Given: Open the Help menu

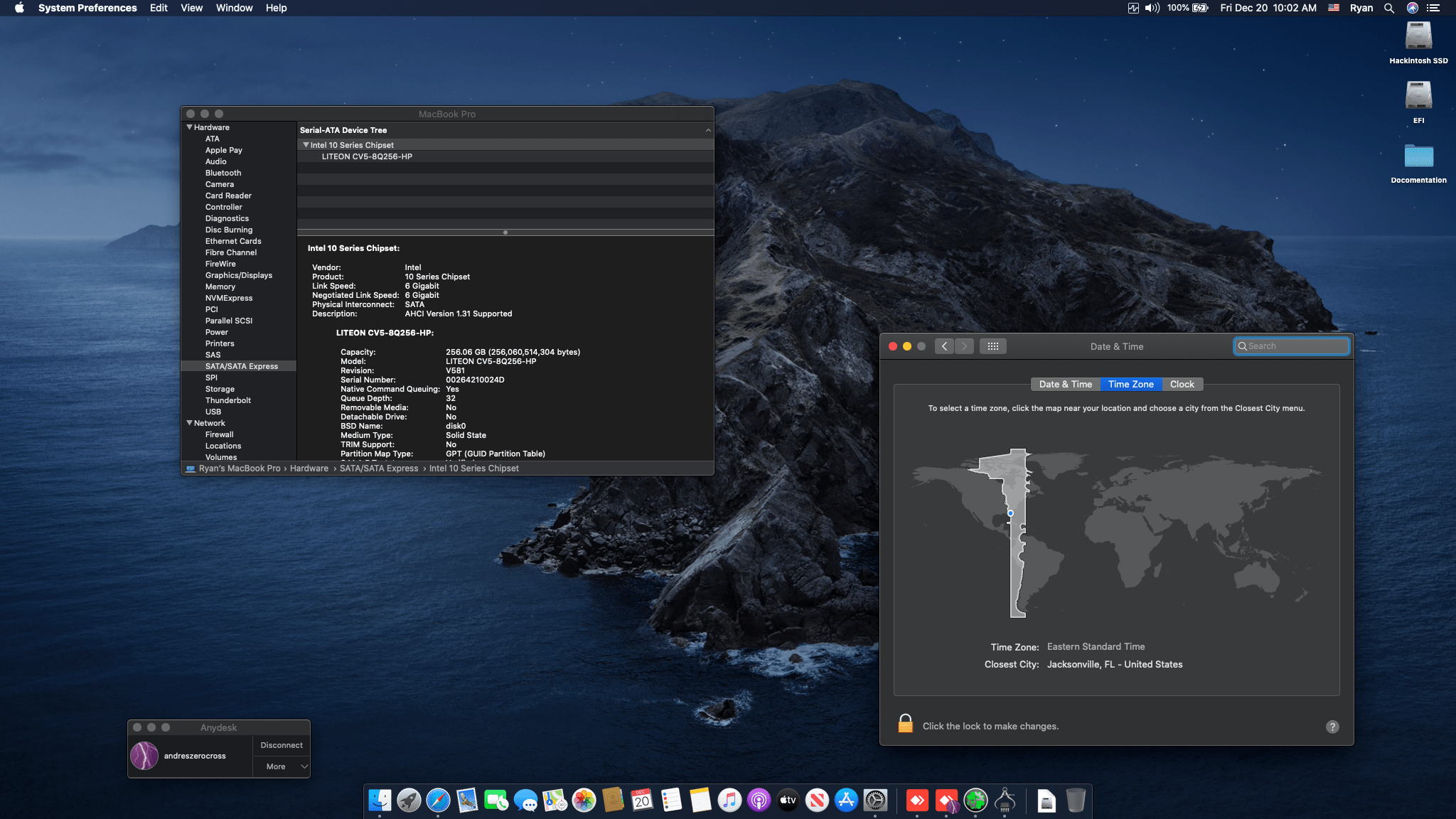Looking at the screenshot, I should [276, 8].
